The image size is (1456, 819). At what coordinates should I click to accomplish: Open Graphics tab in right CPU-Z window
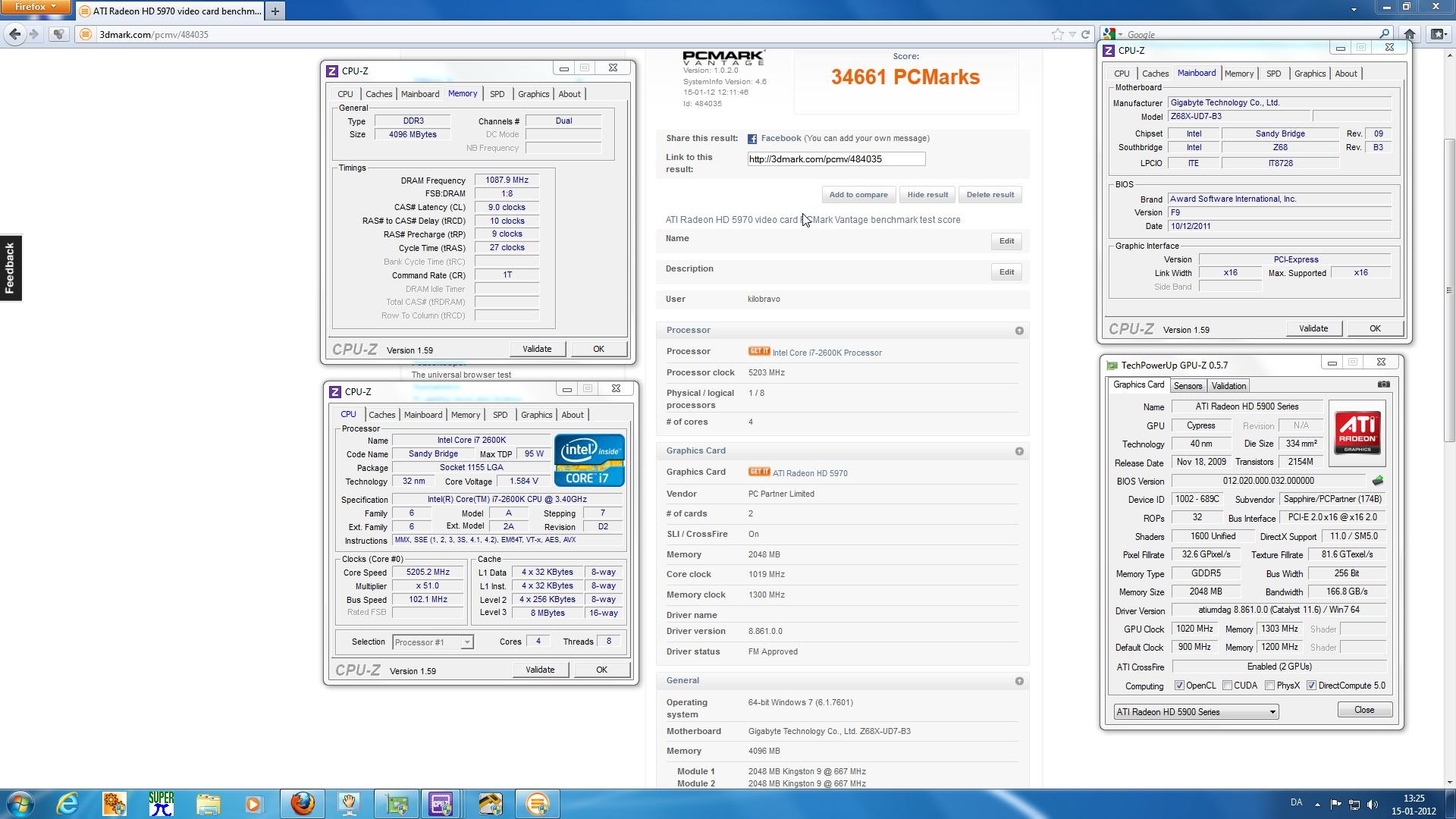[x=1310, y=74]
